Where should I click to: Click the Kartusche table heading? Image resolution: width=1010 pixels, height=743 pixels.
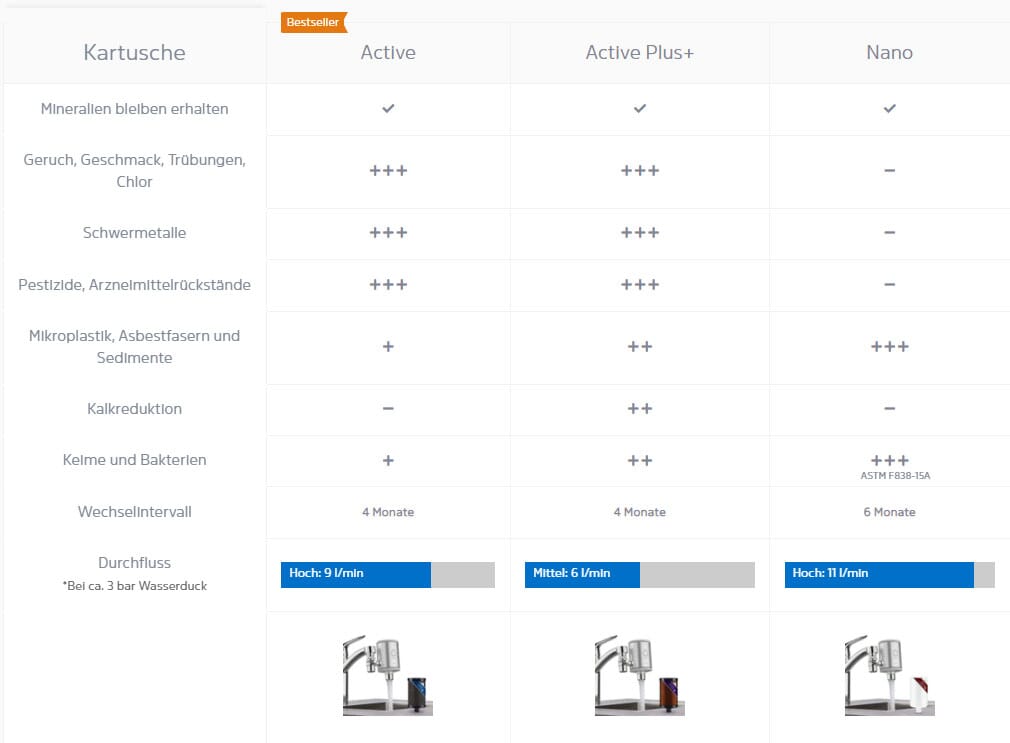(134, 53)
